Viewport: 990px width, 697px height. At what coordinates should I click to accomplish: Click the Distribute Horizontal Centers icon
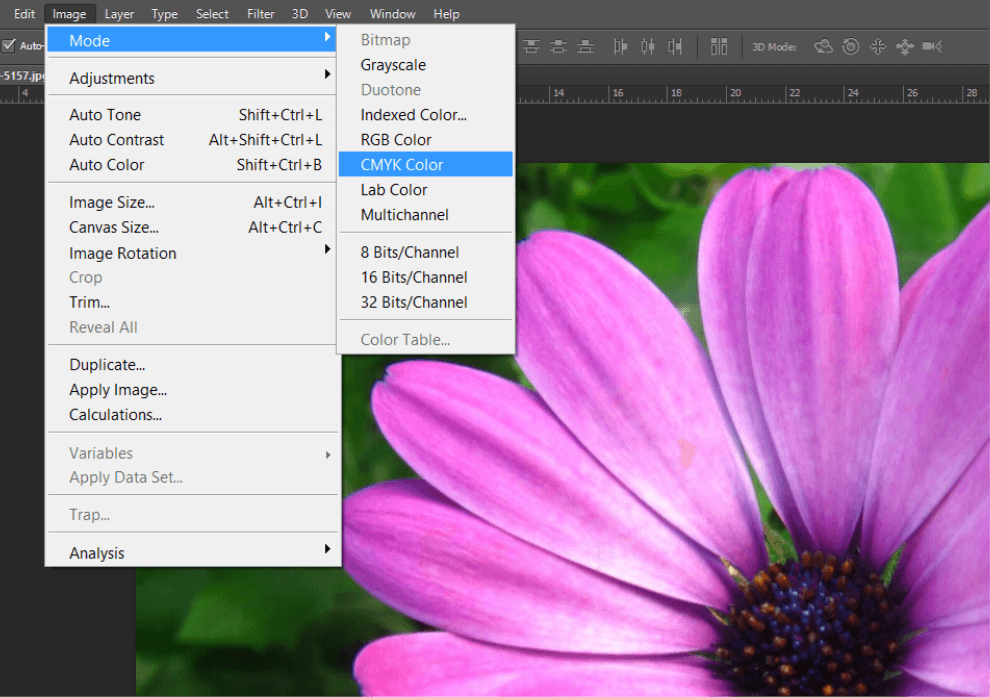tap(648, 46)
